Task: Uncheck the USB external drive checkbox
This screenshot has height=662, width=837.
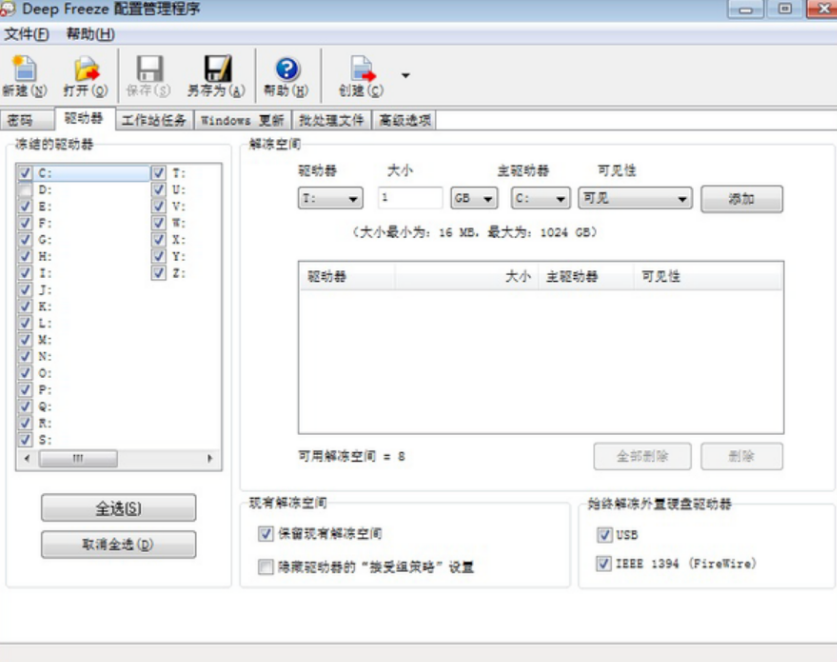Action: (x=604, y=534)
